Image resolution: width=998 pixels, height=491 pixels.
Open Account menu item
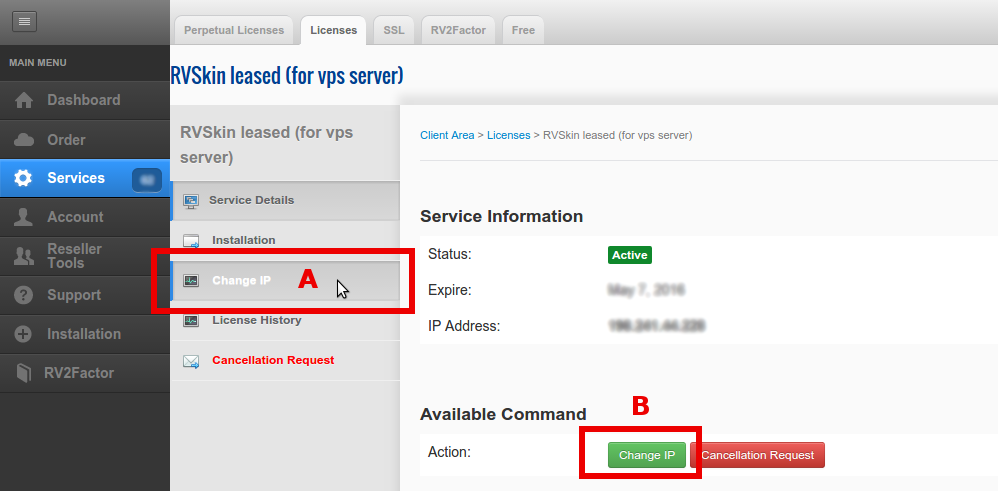[x=85, y=217]
